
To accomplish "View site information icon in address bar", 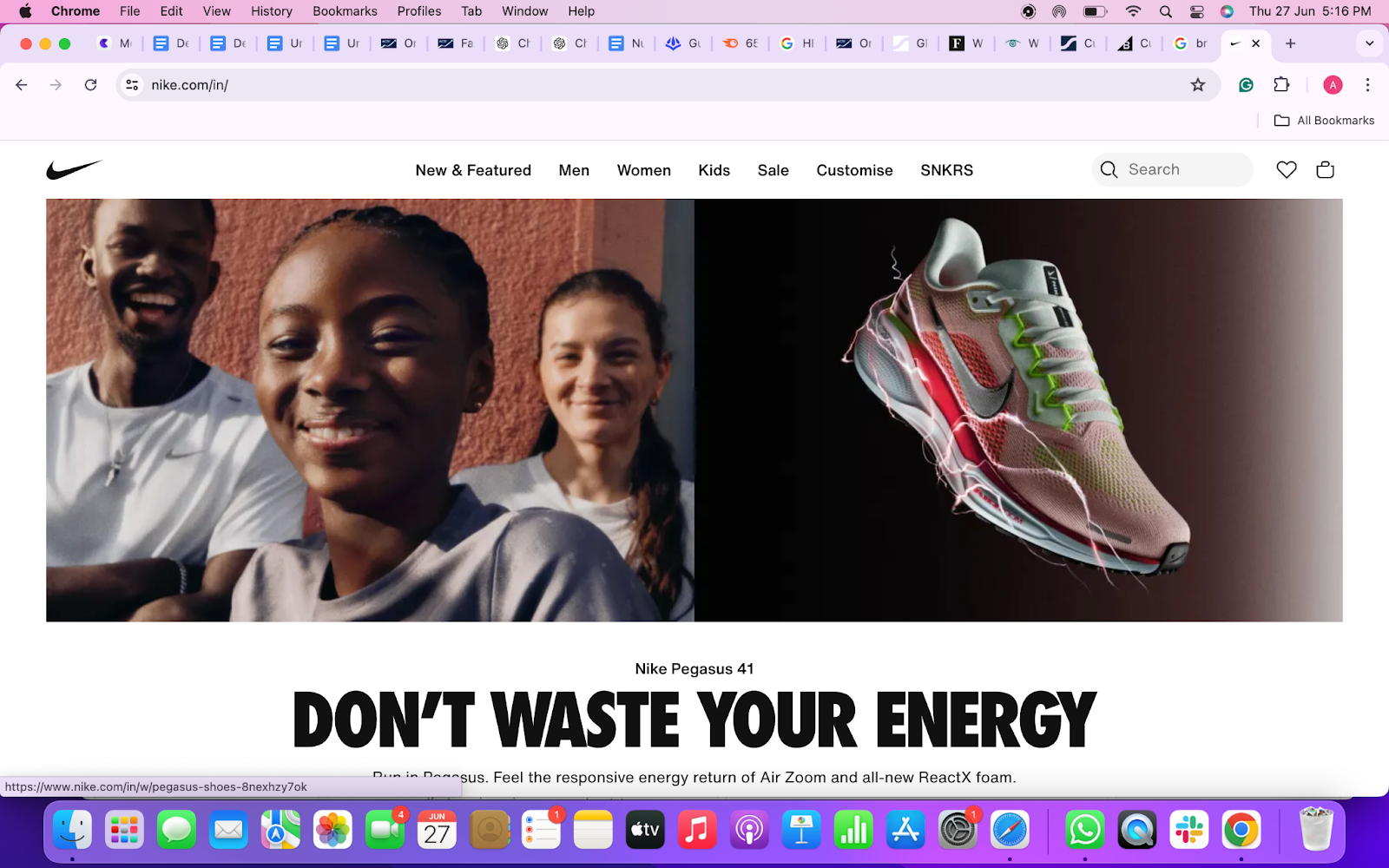I will pyautogui.click(x=132, y=85).
